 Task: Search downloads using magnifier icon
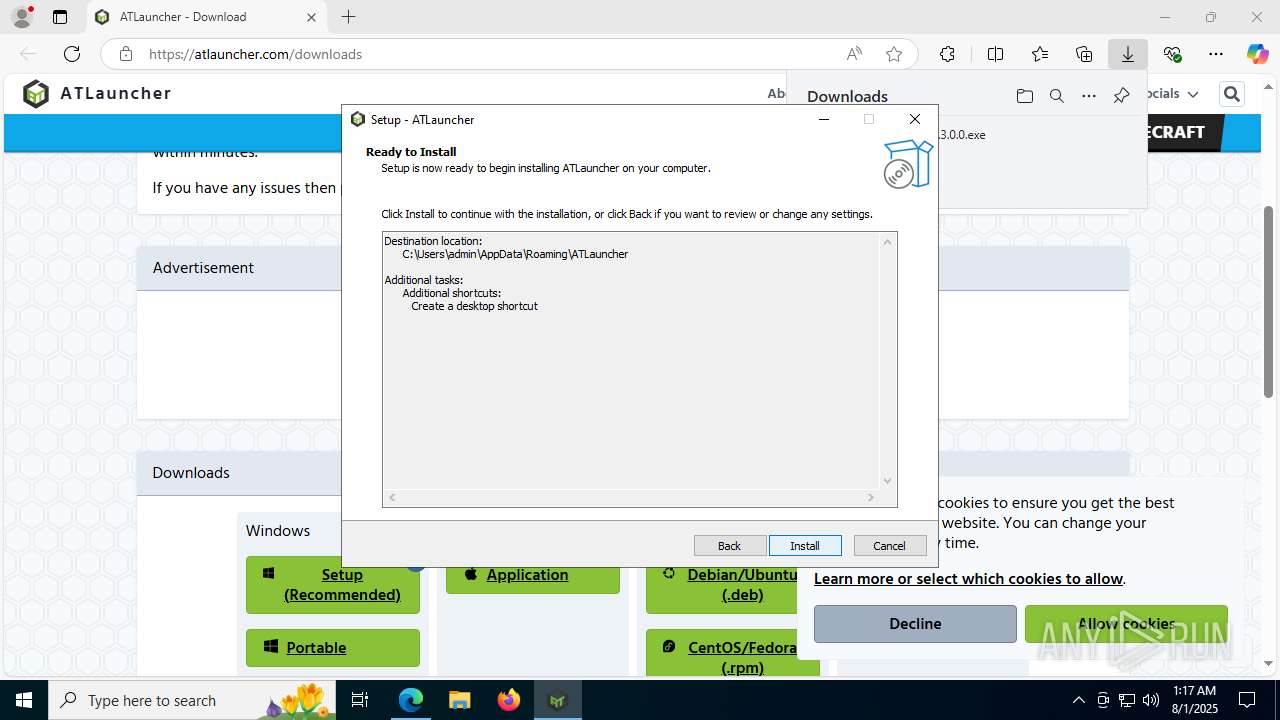point(1056,96)
